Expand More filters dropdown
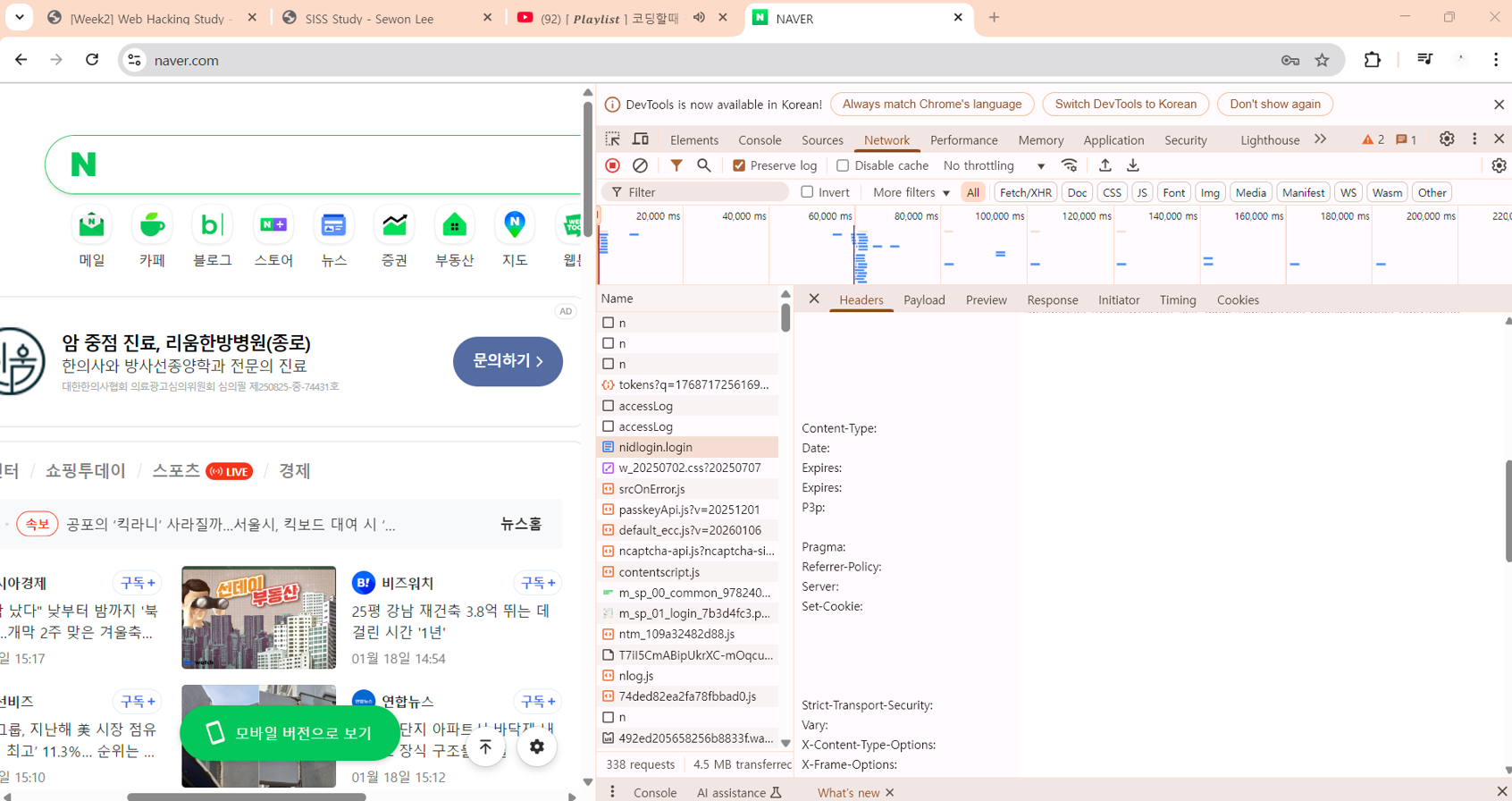The height and width of the screenshot is (801, 1512). pos(911,192)
